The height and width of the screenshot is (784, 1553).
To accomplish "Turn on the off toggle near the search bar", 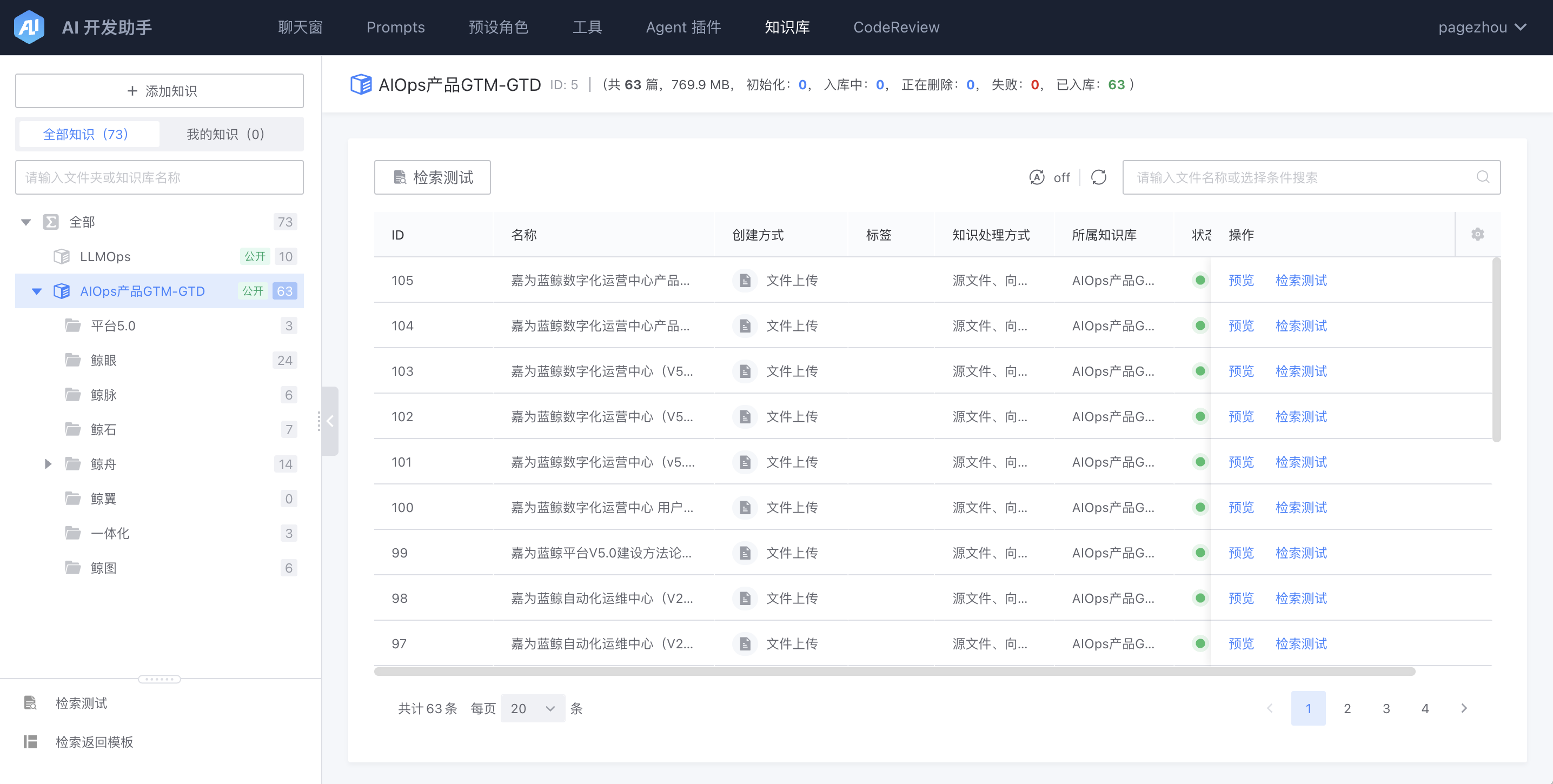I will point(1061,177).
